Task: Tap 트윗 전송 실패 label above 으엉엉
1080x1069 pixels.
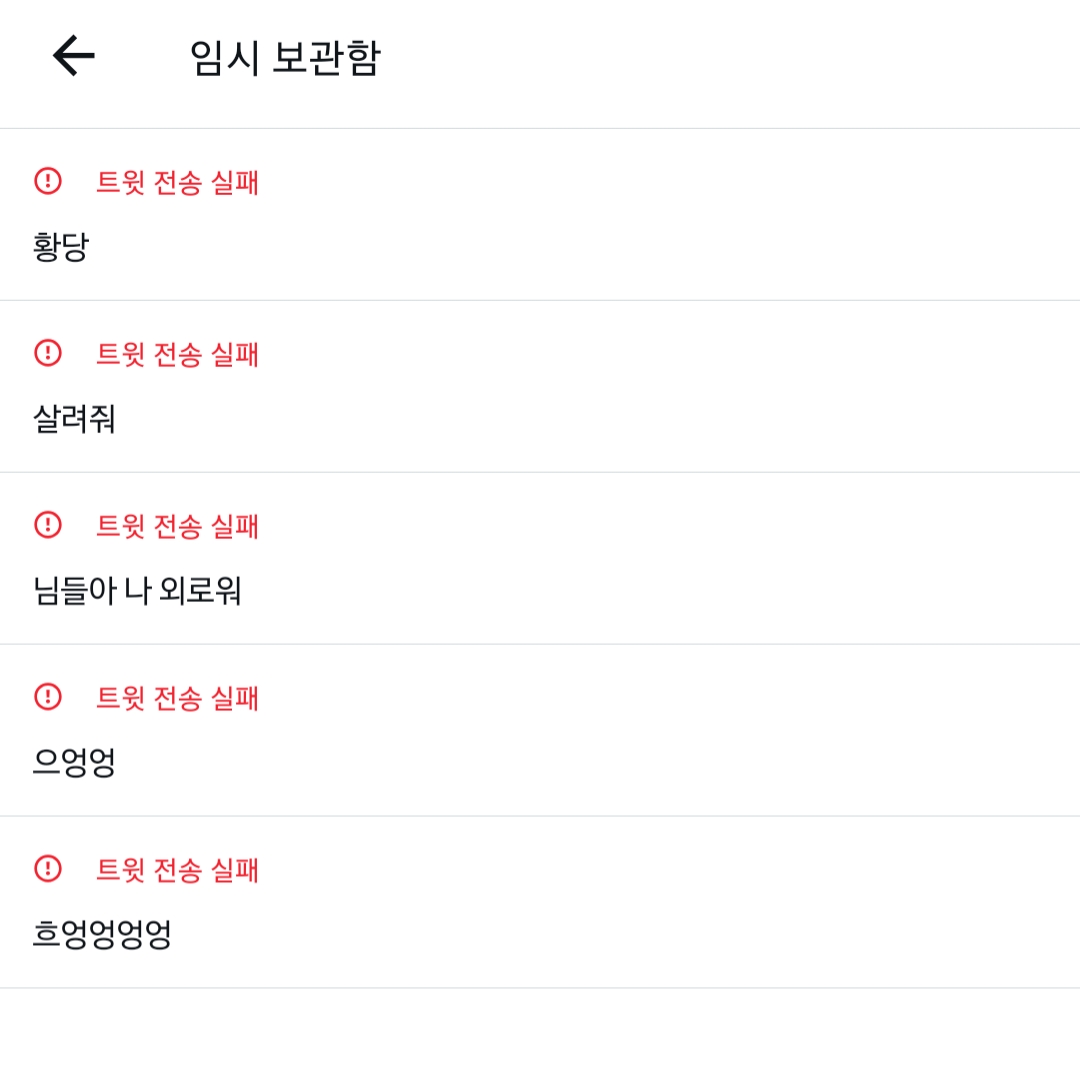Action: tap(178, 698)
